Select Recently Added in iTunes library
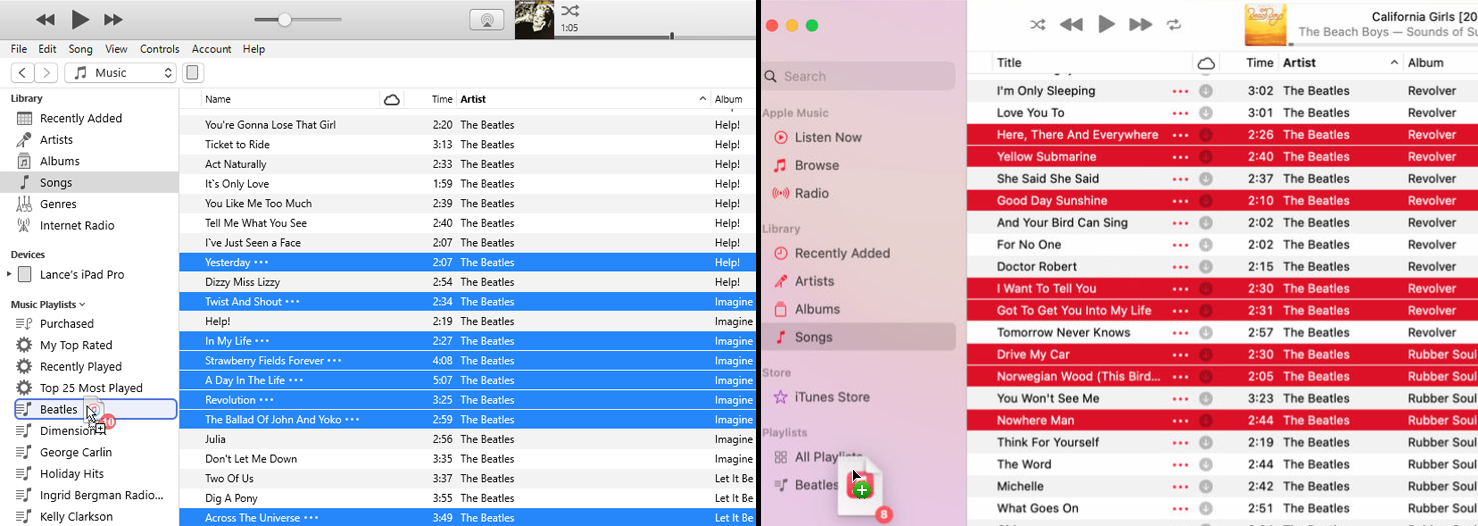This screenshot has width=1478, height=526. (80, 118)
